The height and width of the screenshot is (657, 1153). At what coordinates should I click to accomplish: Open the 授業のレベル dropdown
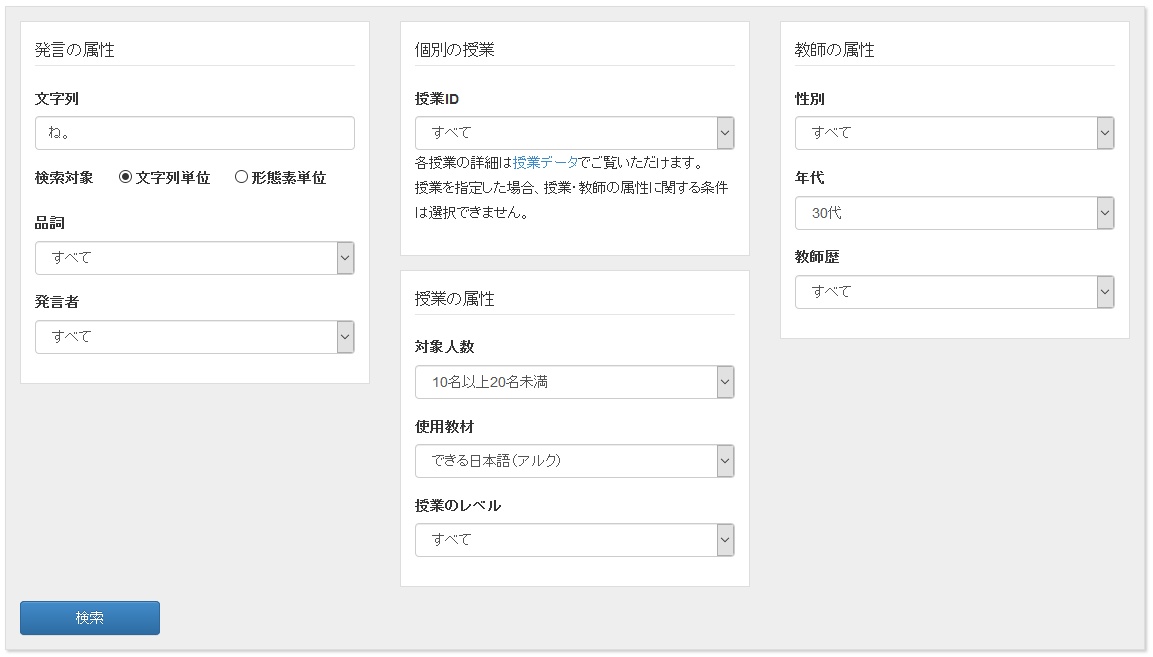(x=566, y=540)
